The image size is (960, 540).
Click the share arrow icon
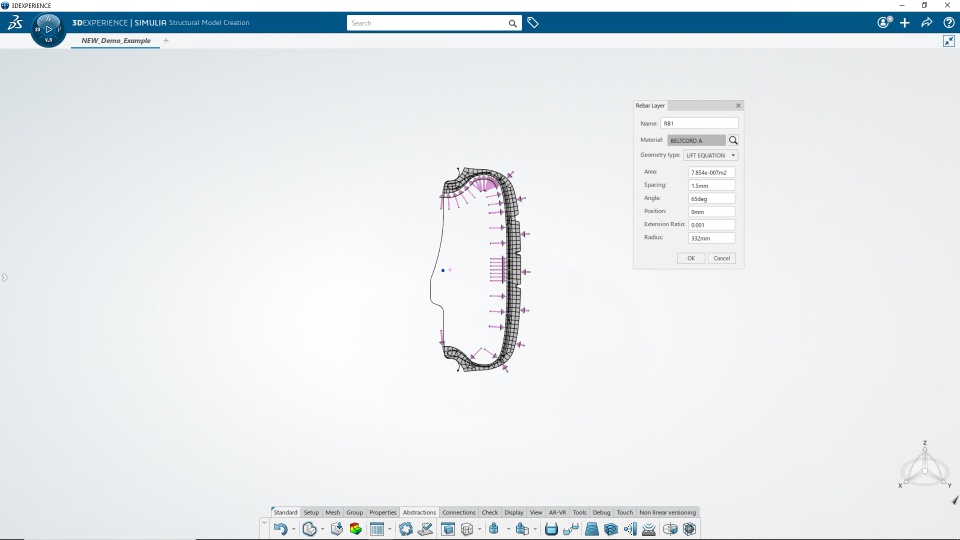click(x=926, y=23)
